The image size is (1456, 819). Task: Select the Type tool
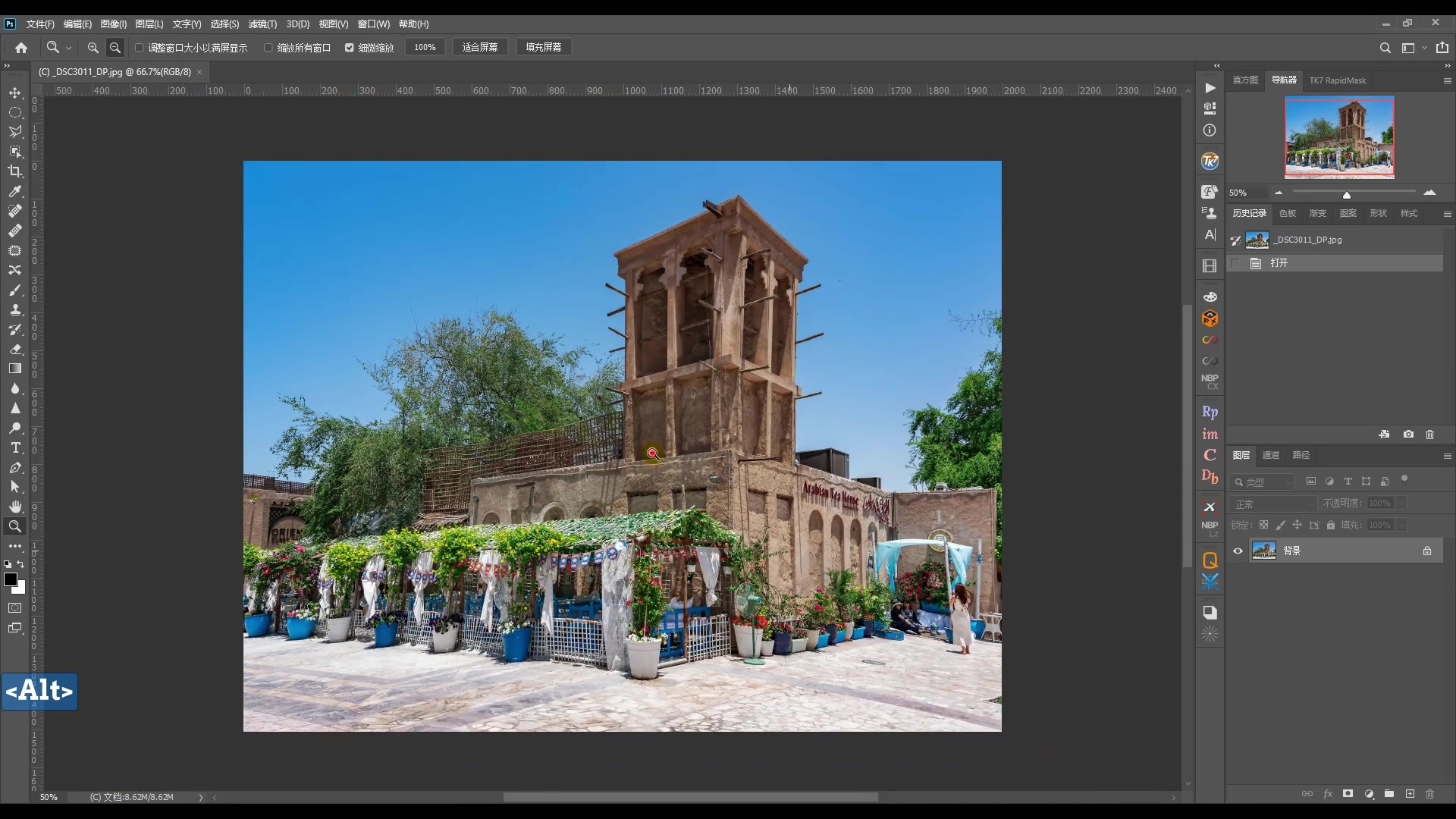coord(15,447)
